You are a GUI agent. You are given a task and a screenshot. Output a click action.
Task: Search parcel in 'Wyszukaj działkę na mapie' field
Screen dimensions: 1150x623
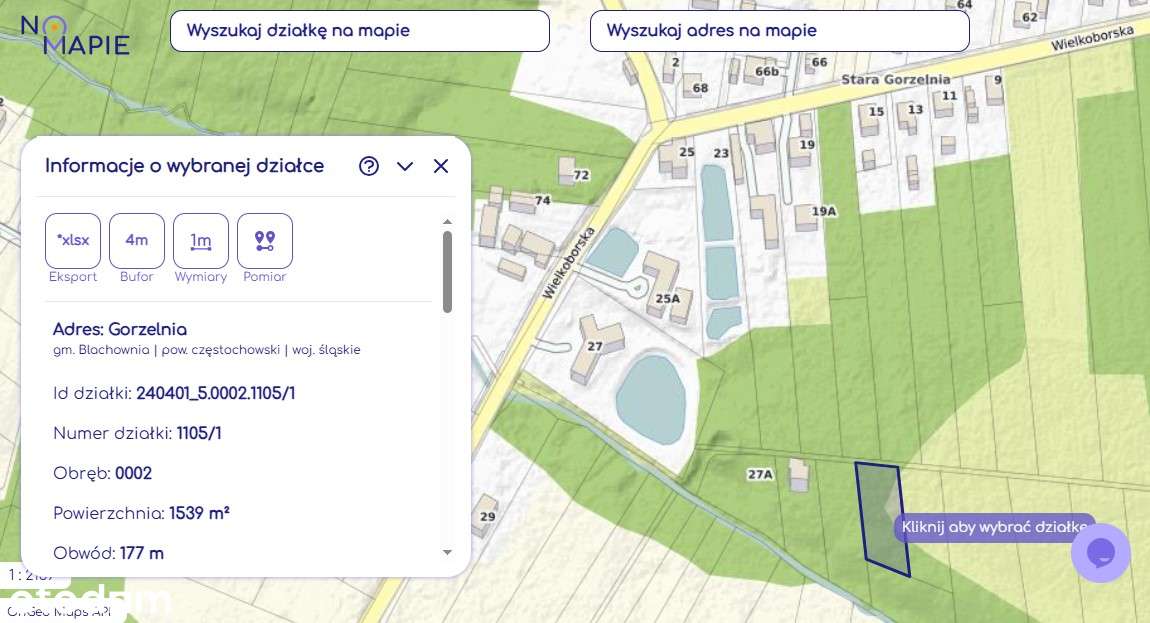[x=359, y=31]
